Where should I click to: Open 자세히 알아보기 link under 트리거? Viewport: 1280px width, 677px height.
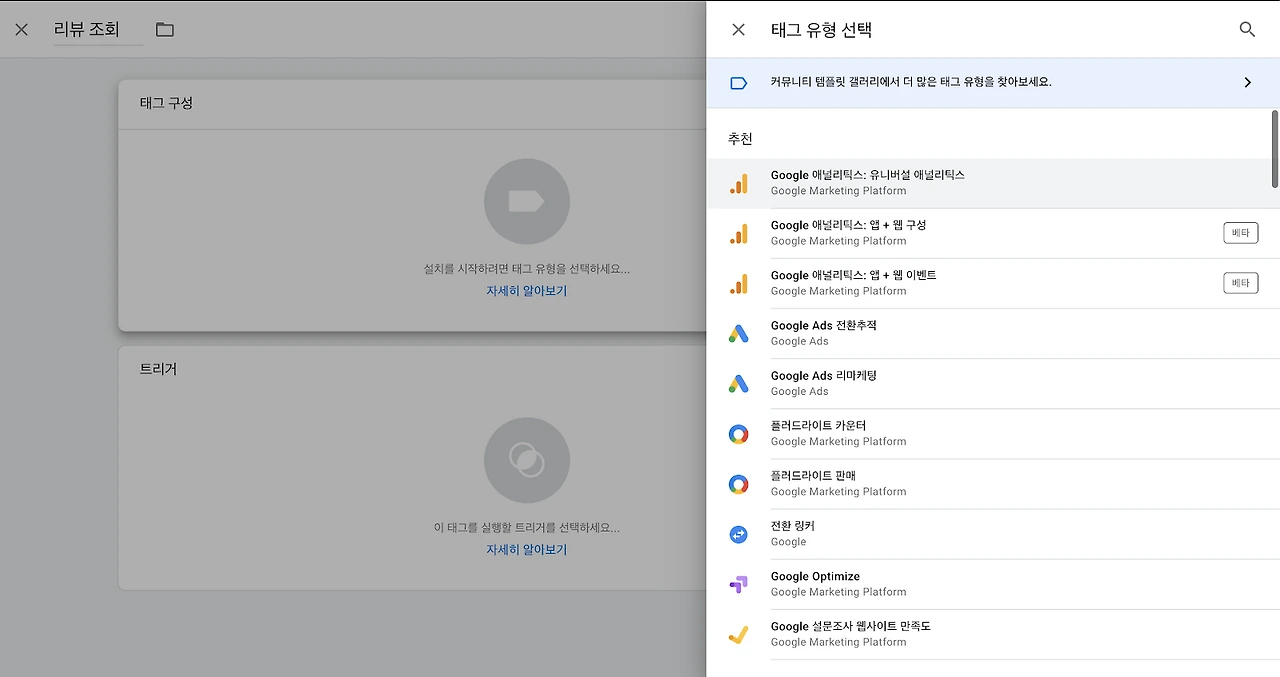pos(526,550)
